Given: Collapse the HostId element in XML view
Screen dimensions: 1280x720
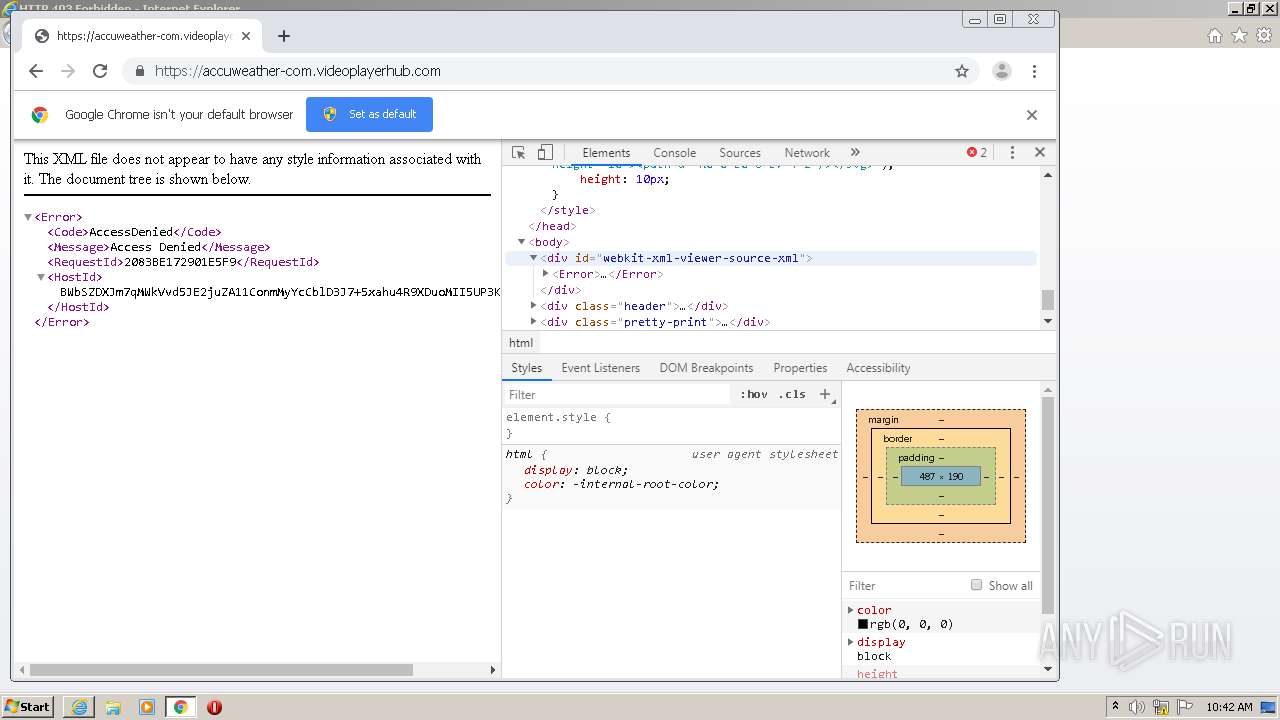Looking at the screenshot, I should click(x=41, y=277).
